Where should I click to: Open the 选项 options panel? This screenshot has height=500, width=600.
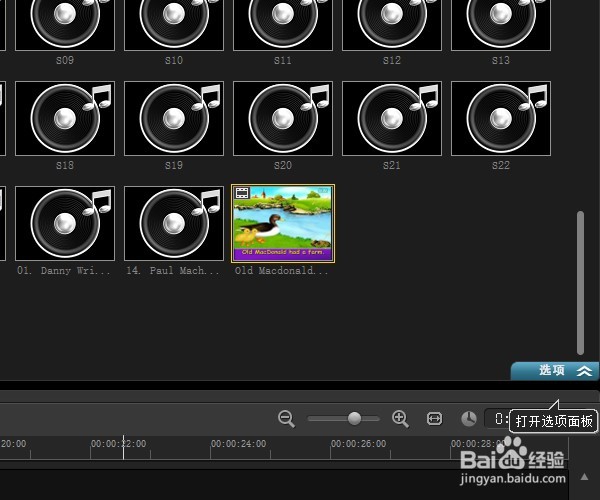(555, 370)
